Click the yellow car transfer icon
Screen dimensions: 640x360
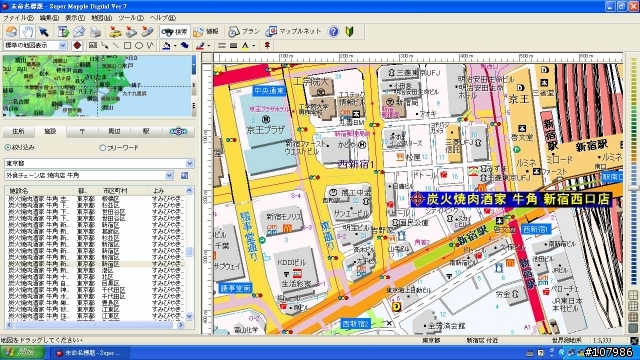click(116, 31)
